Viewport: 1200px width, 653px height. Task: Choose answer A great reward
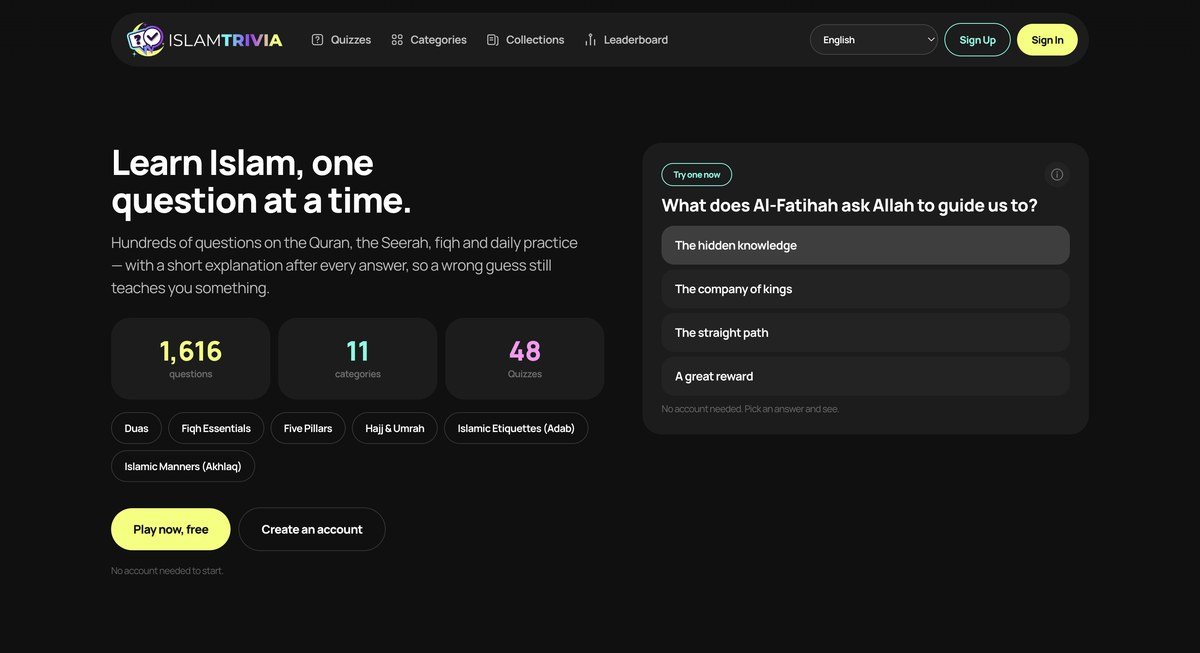pos(865,376)
